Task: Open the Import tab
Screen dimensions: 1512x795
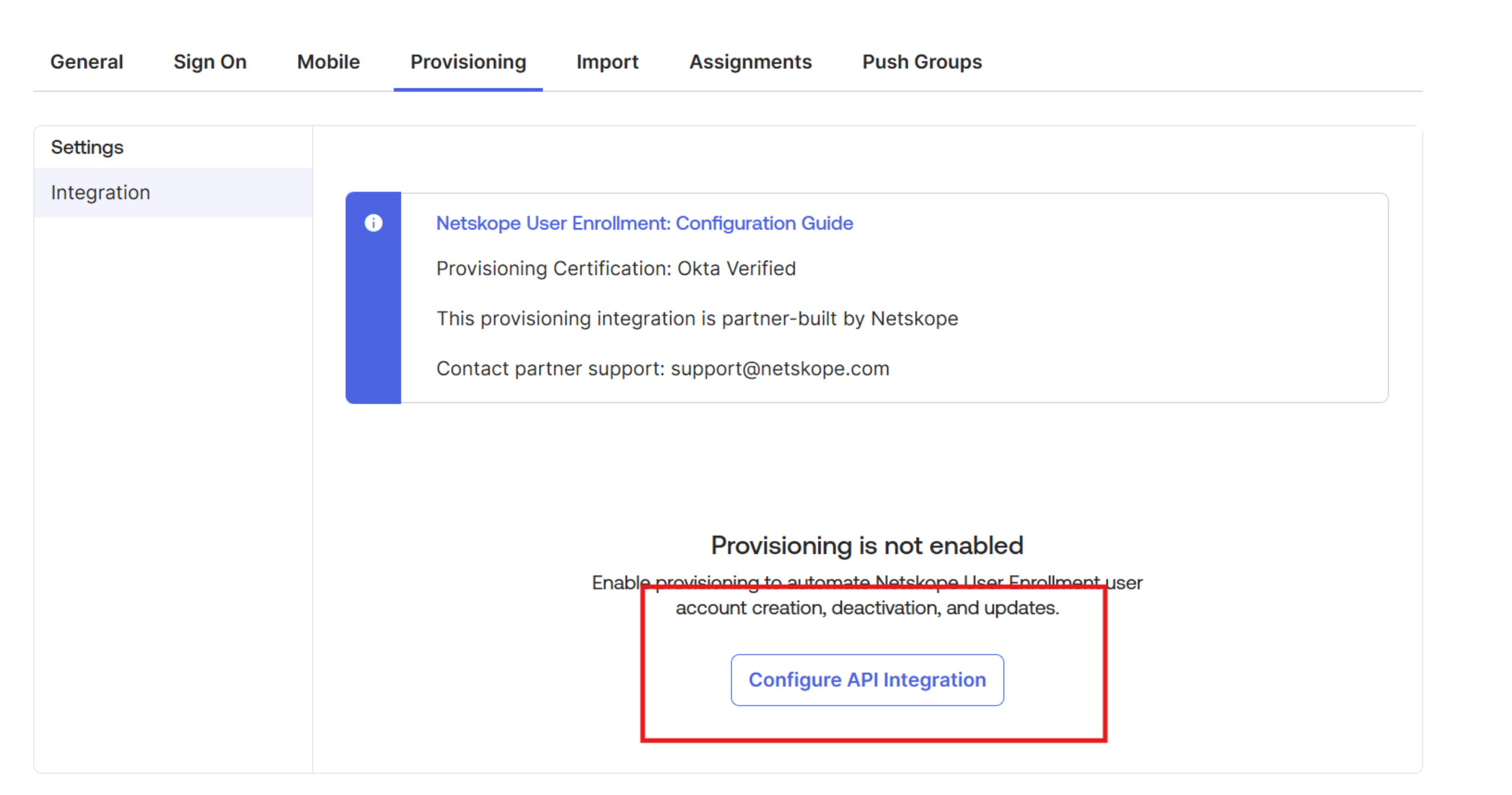Action: coord(607,61)
